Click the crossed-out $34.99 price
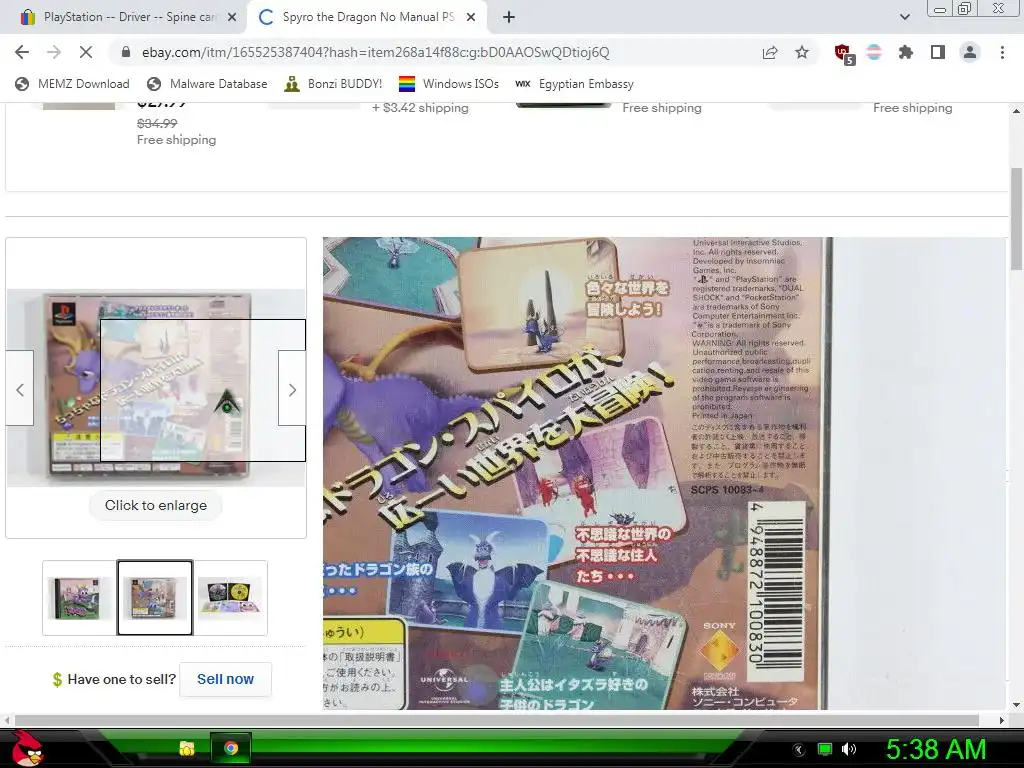The height and width of the screenshot is (768, 1024). (x=157, y=123)
